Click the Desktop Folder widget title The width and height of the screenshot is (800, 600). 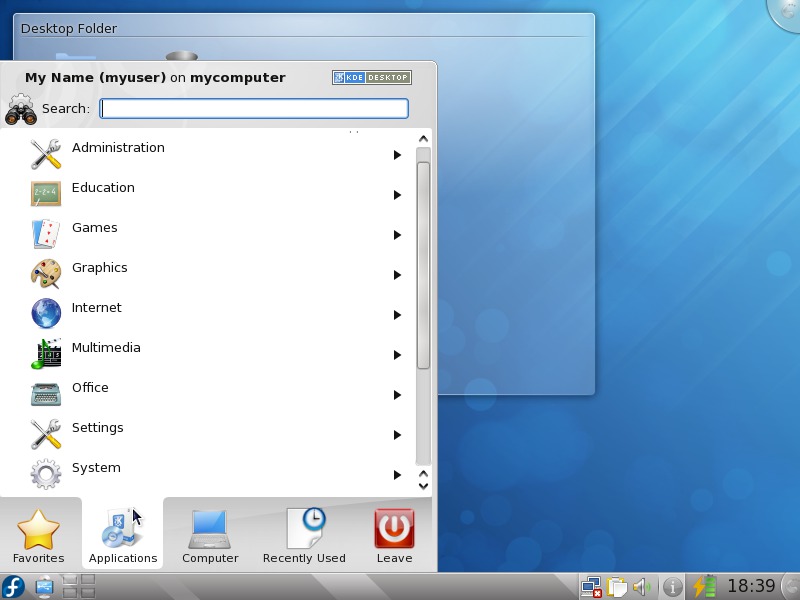pos(69,29)
